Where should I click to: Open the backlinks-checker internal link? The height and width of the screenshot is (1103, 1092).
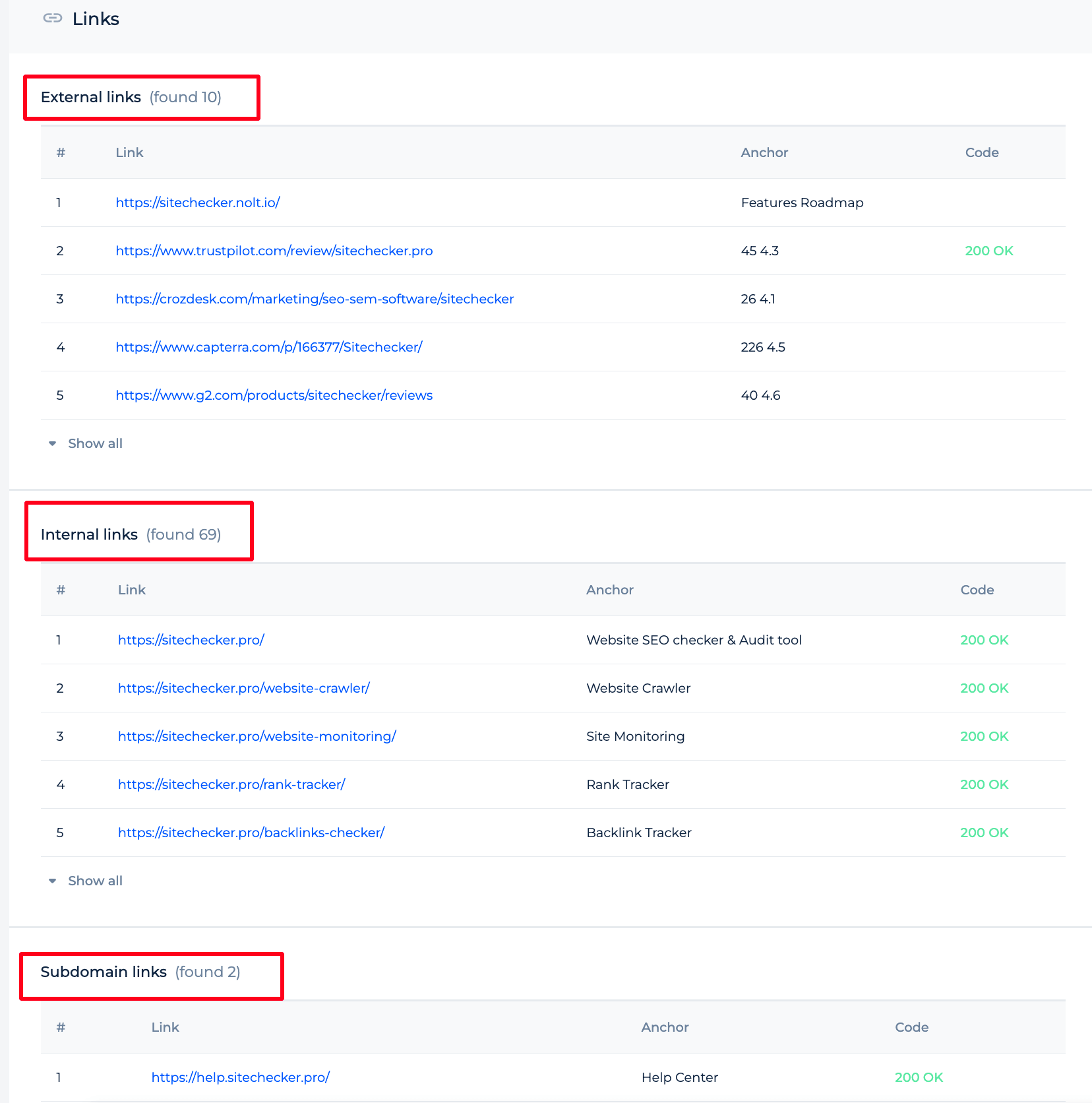251,833
